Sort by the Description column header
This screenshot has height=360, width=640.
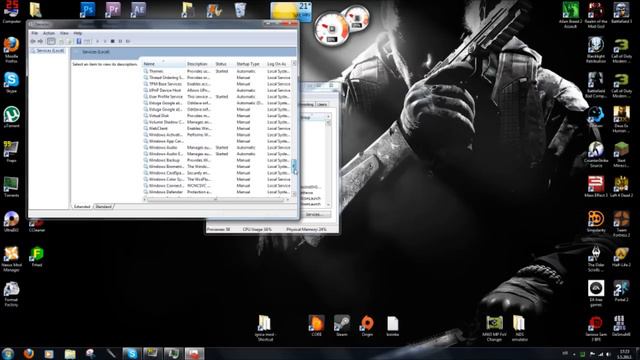pos(199,64)
